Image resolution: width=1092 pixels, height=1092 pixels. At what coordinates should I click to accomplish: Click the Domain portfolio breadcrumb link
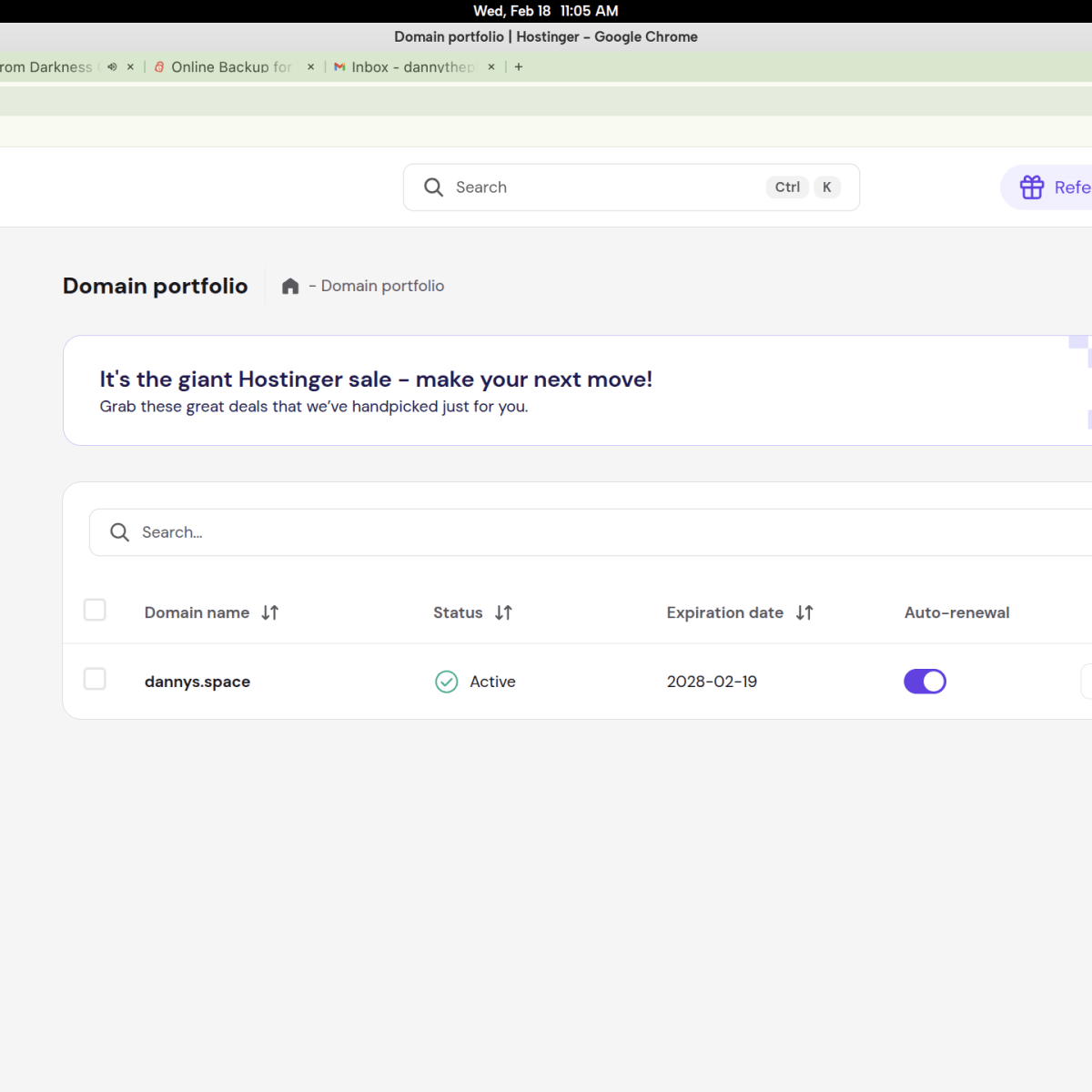(381, 285)
